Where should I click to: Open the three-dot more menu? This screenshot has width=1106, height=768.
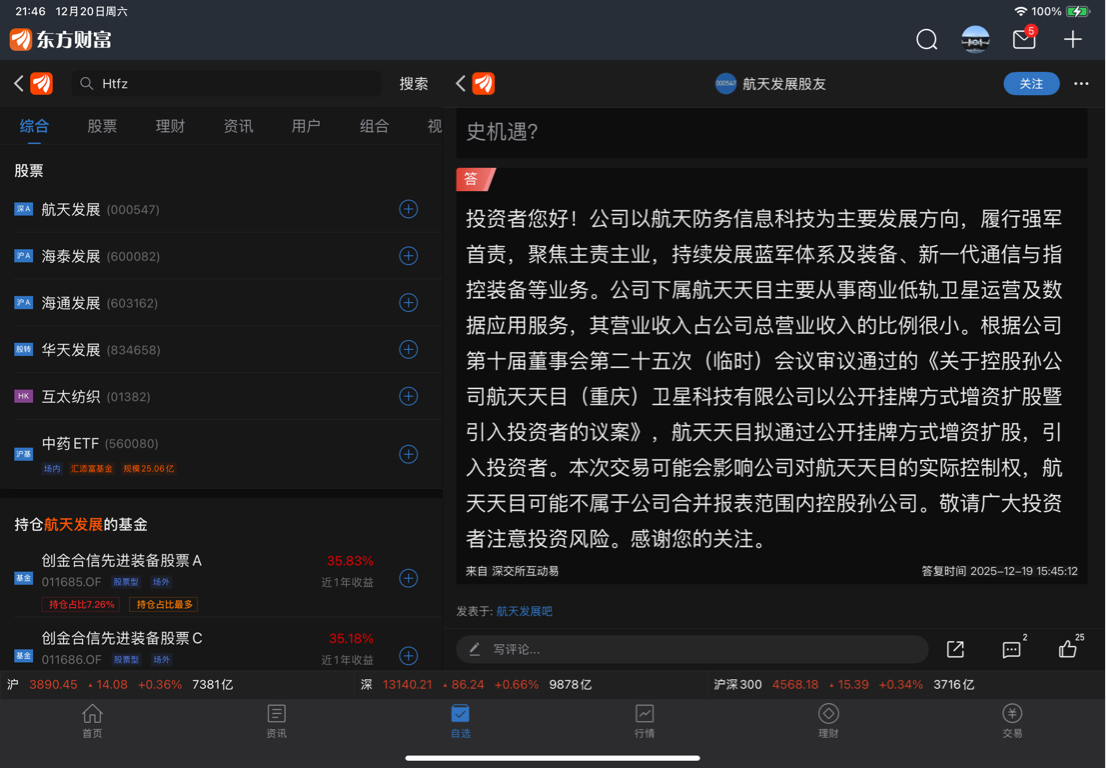1081,83
